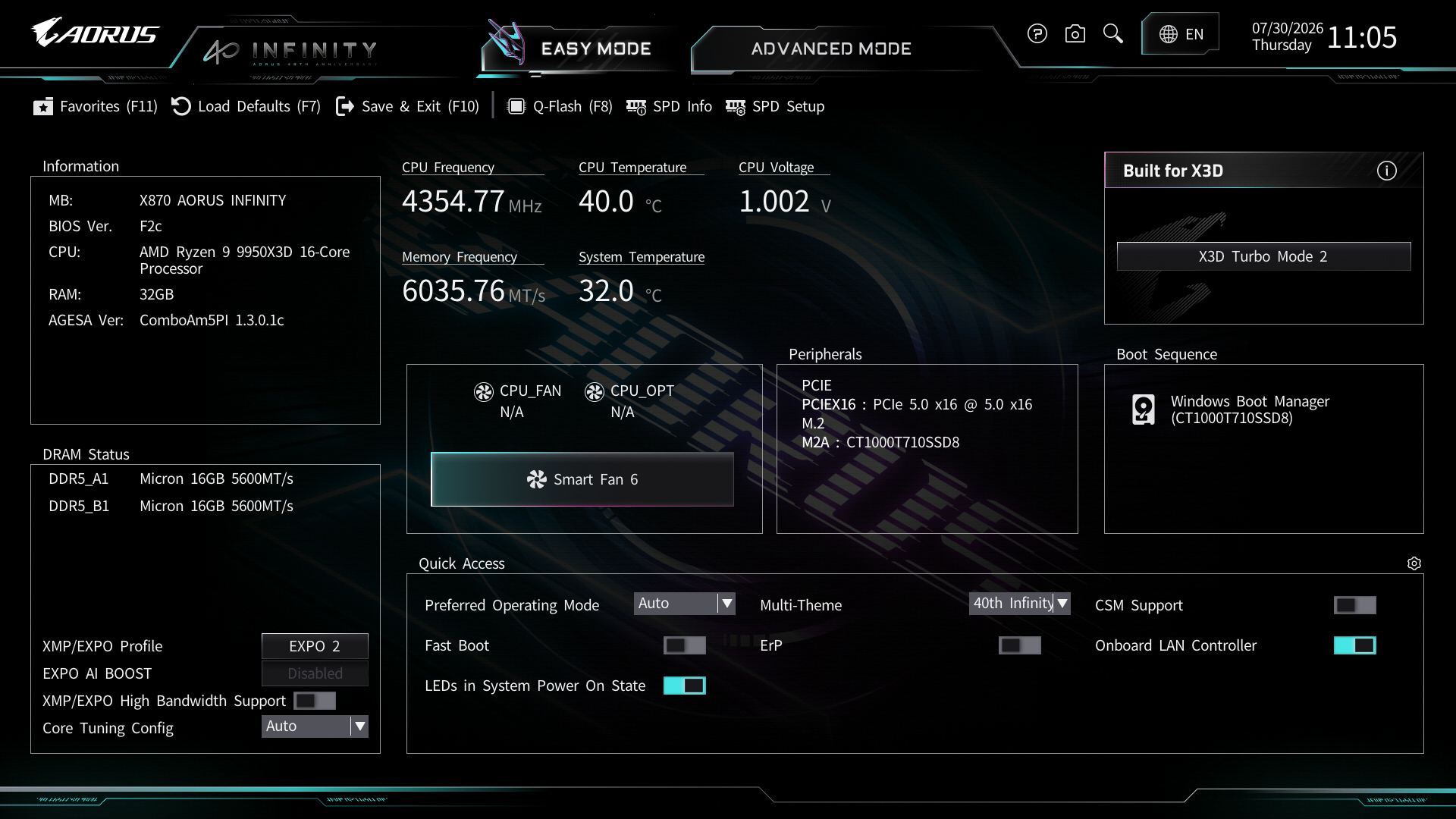This screenshot has width=1456, height=819.
Task: Open Favorites (F11) menu
Action: (96, 106)
